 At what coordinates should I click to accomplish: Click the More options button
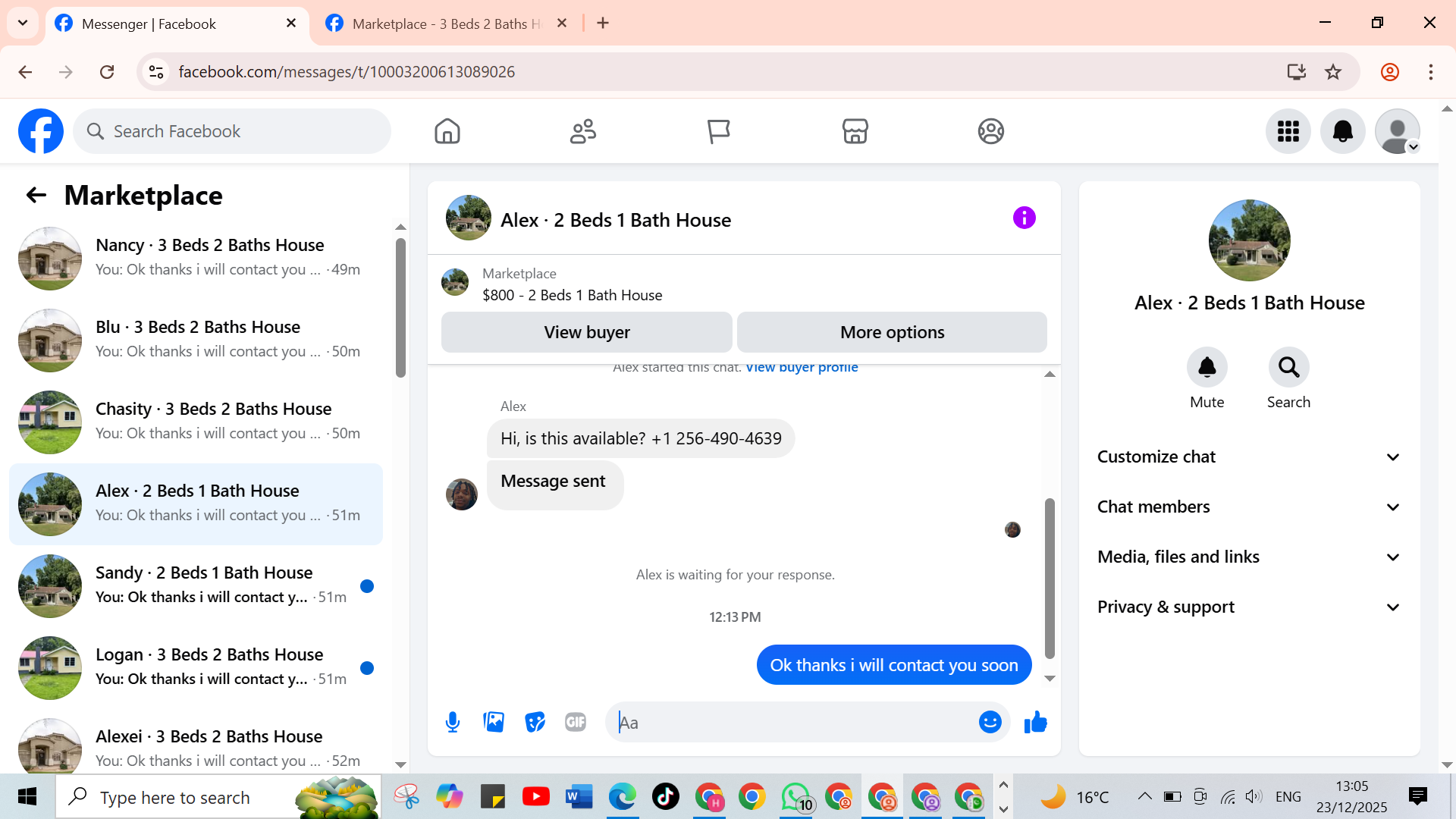[892, 332]
